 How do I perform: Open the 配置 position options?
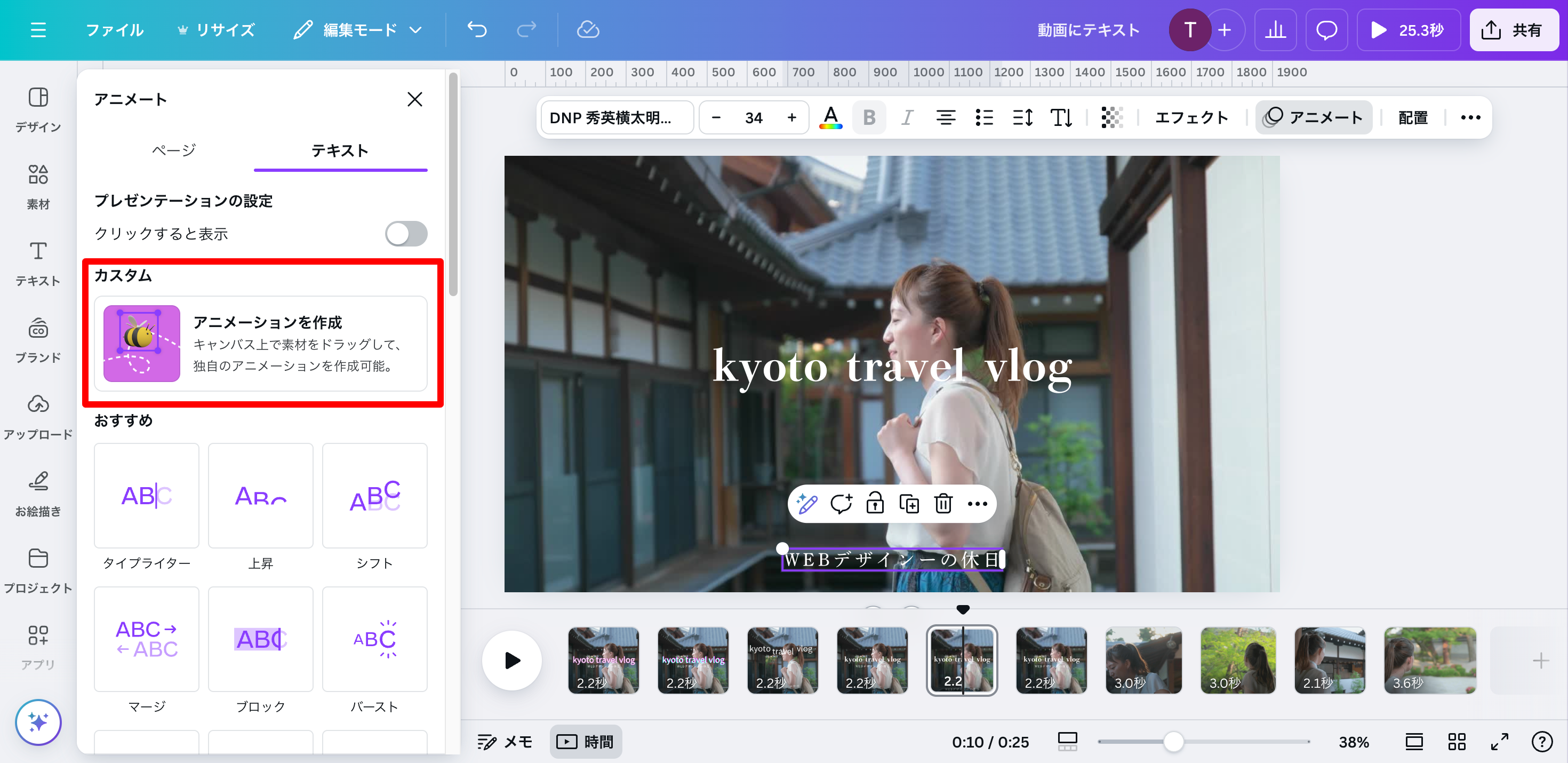tap(1413, 117)
